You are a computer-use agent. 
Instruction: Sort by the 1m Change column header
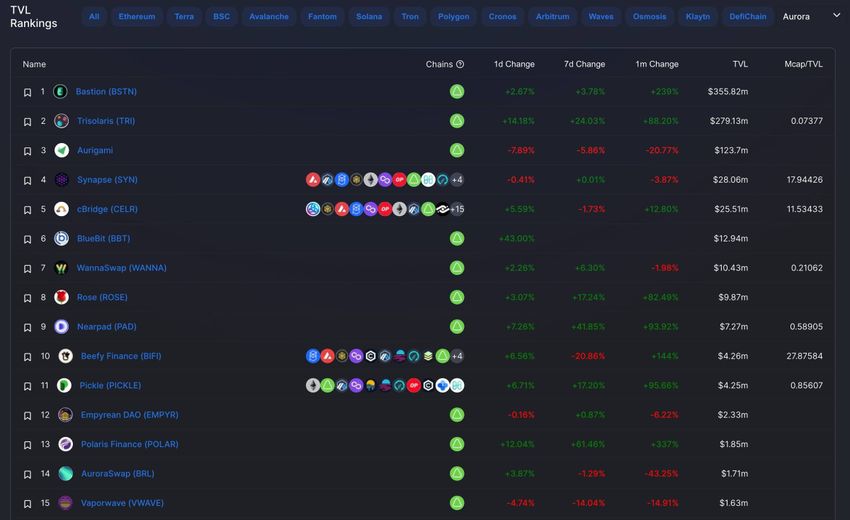pyautogui.click(x=657, y=64)
